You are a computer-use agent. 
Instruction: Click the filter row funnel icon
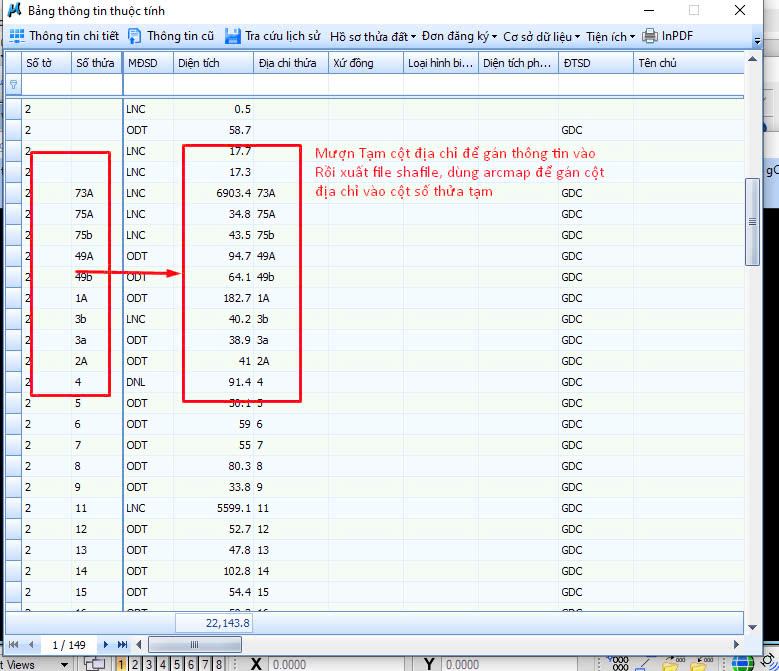(x=13, y=85)
